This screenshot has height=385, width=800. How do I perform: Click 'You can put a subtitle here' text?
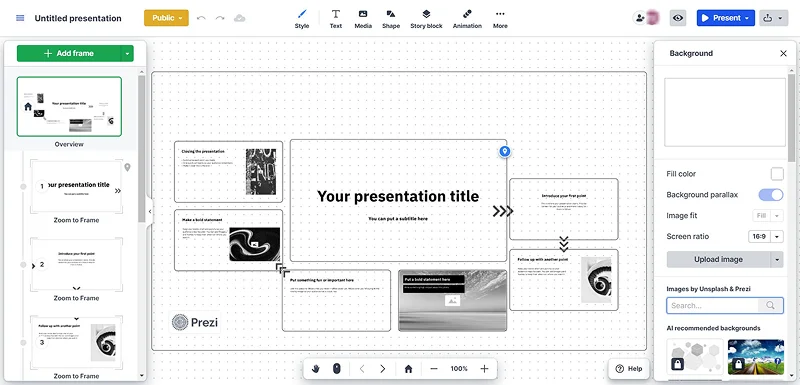click(x=398, y=218)
